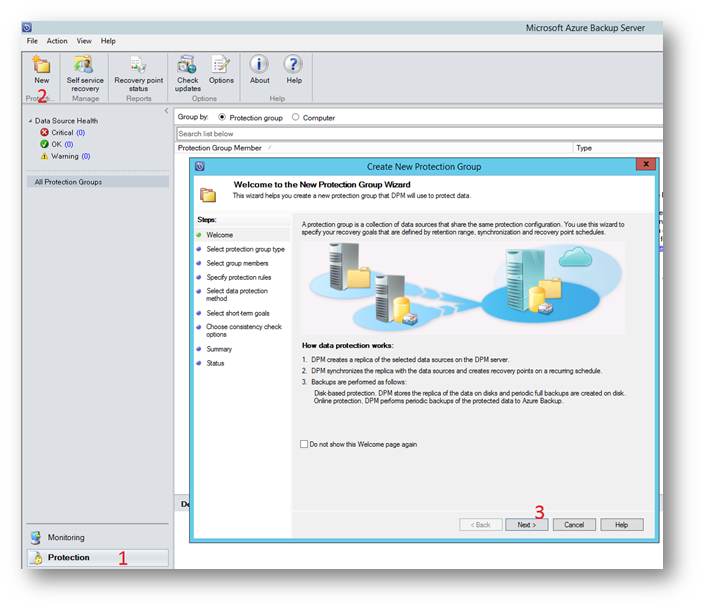Click Select data protection method step
705x611 pixels.
(237, 294)
